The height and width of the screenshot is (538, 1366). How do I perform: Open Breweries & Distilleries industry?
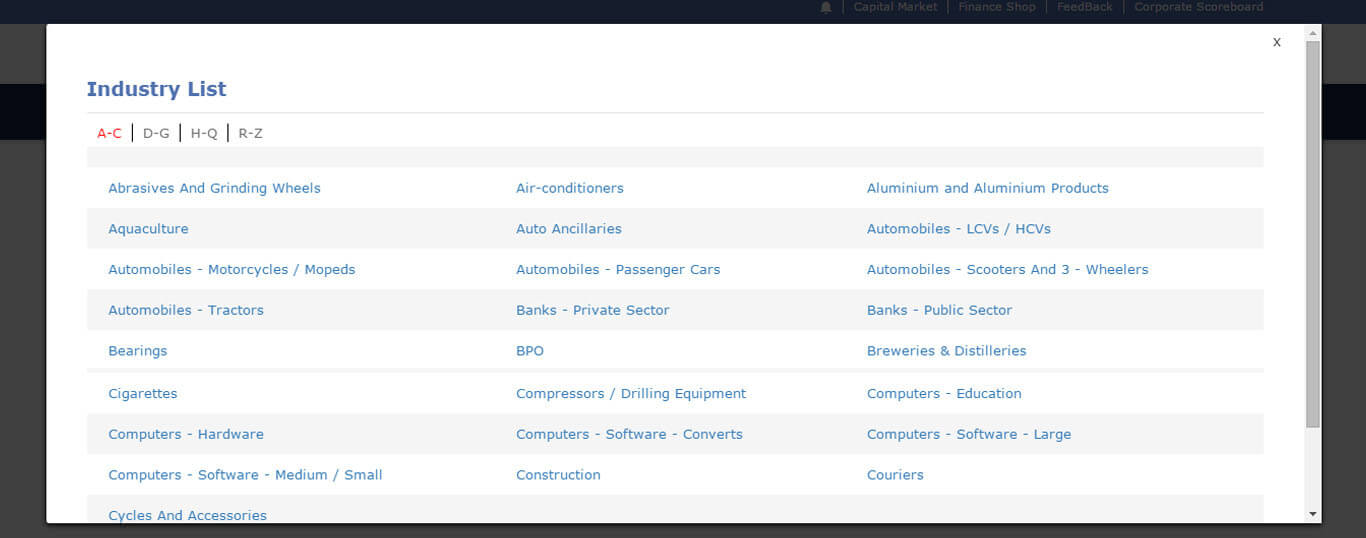(946, 351)
